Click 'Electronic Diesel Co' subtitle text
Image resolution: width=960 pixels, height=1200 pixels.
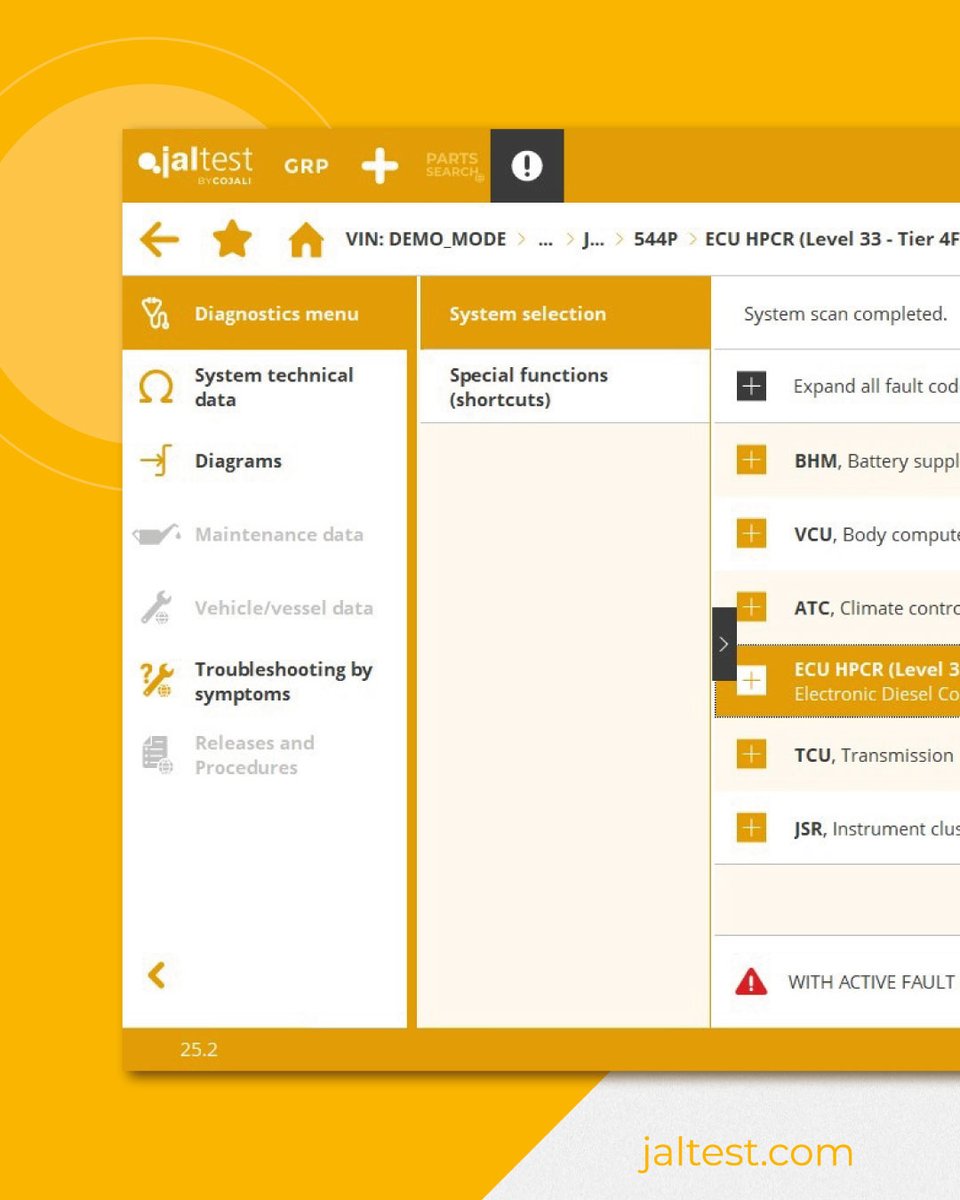point(877,694)
